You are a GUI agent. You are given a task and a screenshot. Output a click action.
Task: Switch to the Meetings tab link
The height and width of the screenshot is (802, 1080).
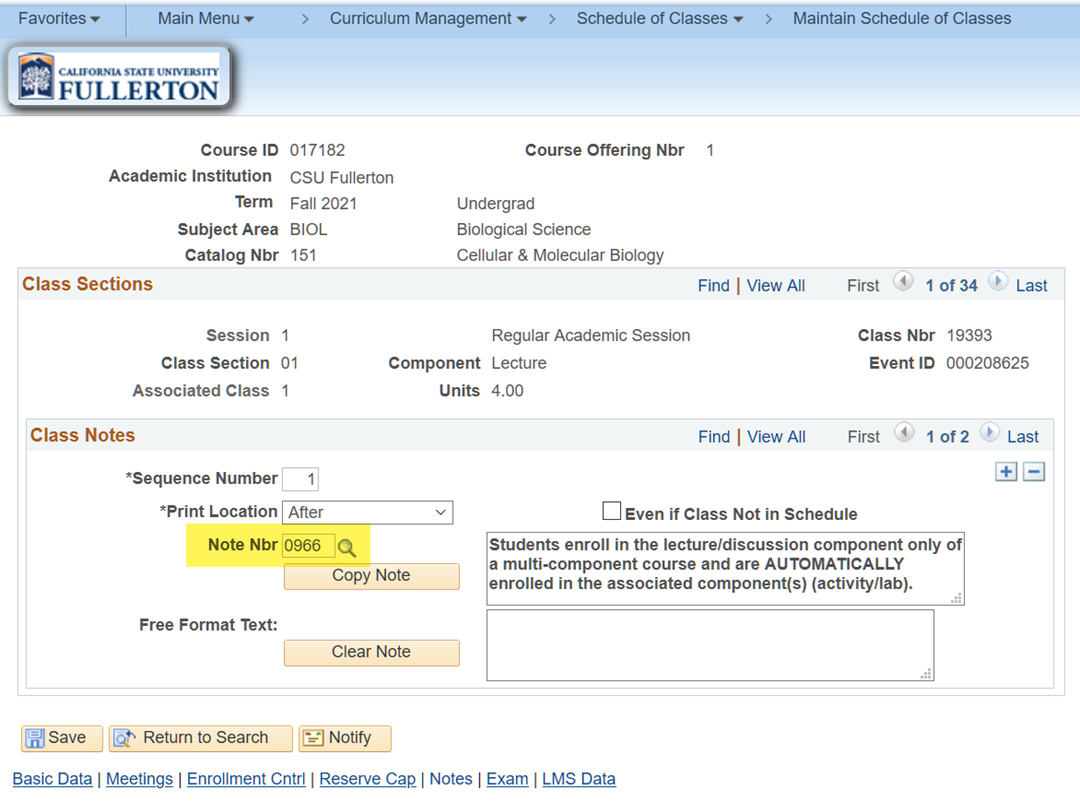point(139,779)
